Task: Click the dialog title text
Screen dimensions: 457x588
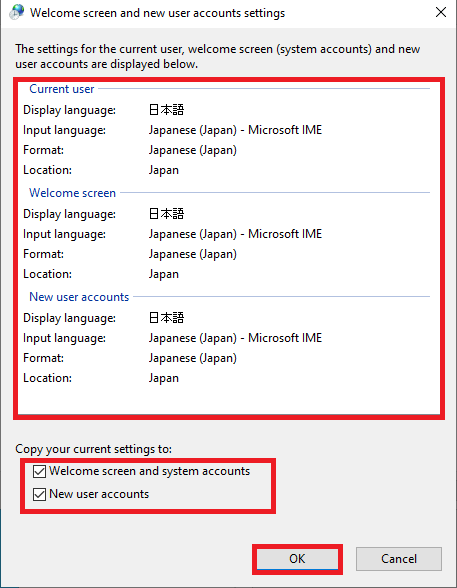Action: click(157, 13)
